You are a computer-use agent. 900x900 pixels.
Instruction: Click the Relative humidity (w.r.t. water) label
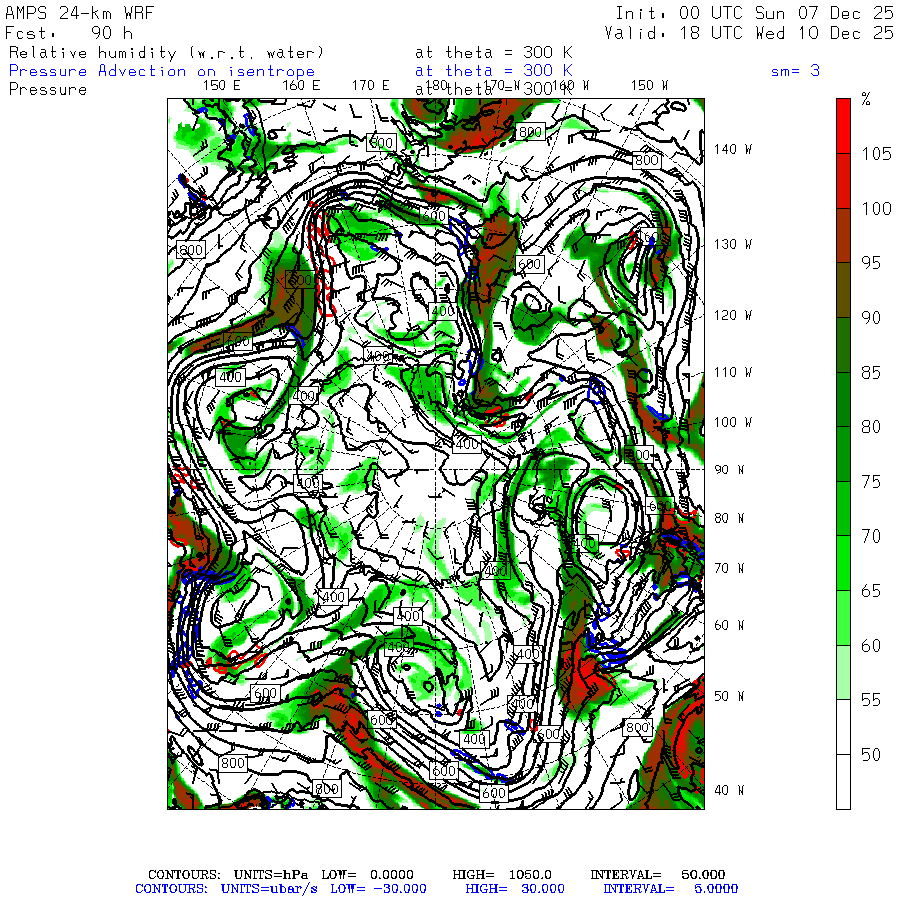coord(166,52)
